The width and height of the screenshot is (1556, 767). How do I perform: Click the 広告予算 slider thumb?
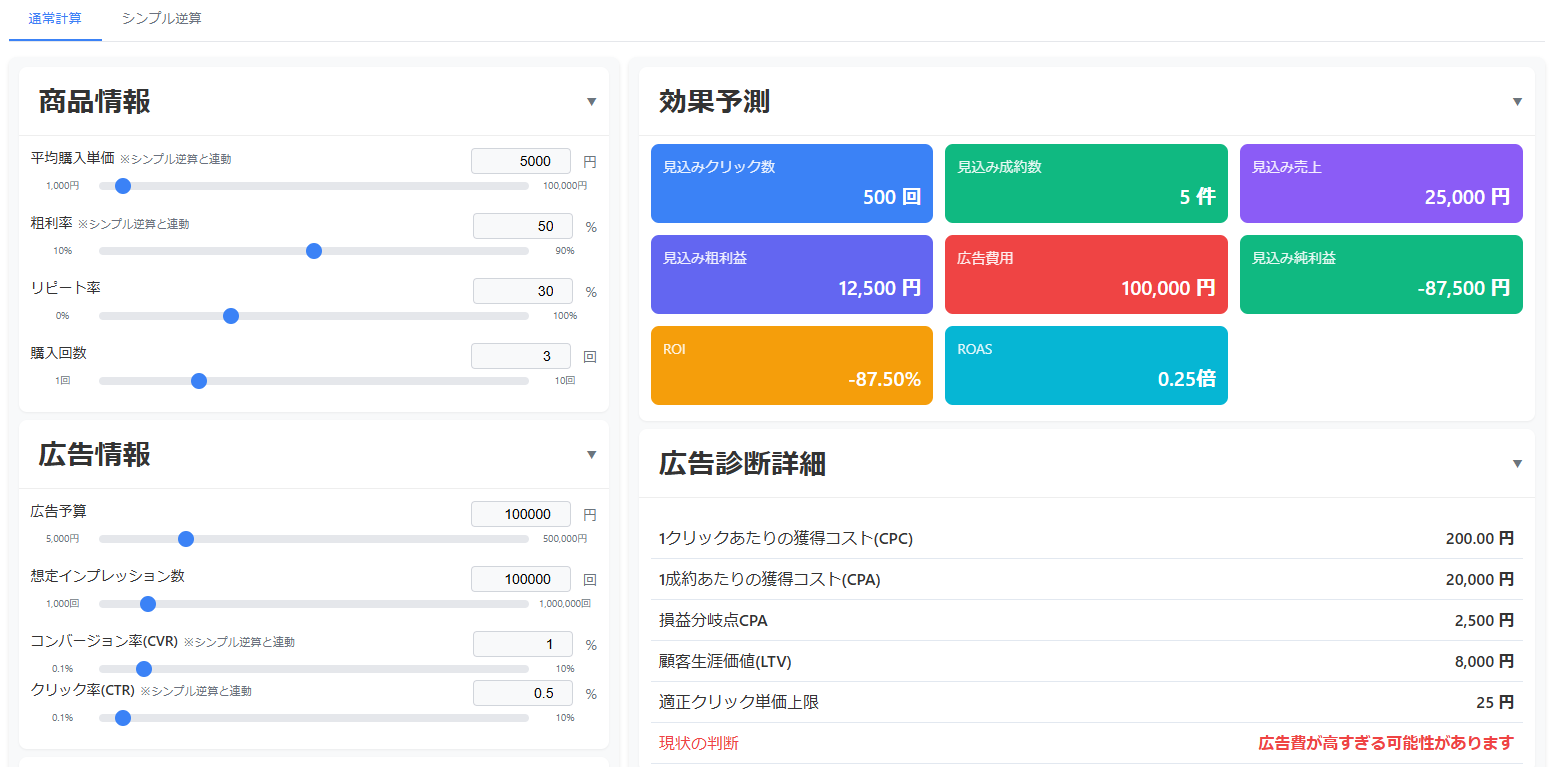click(x=186, y=539)
